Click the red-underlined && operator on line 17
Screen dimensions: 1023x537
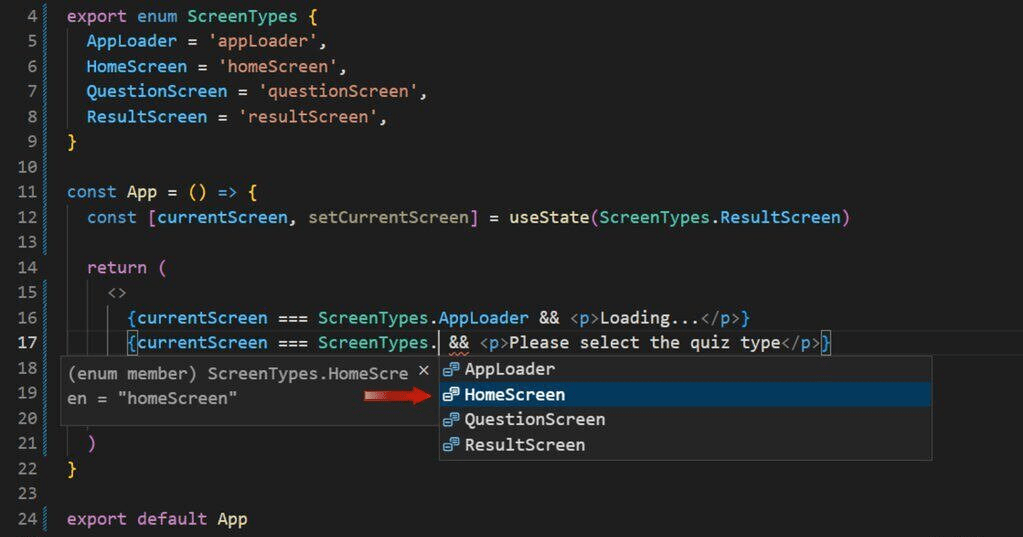(x=459, y=343)
